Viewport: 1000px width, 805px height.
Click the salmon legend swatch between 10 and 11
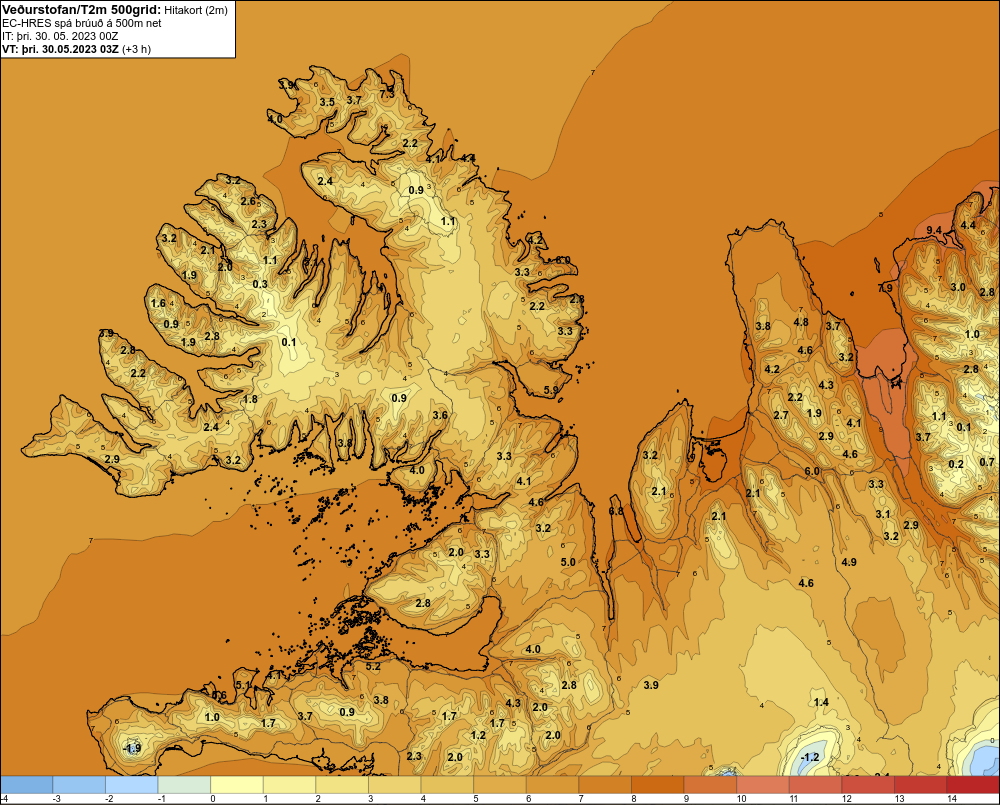click(x=763, y=784)
